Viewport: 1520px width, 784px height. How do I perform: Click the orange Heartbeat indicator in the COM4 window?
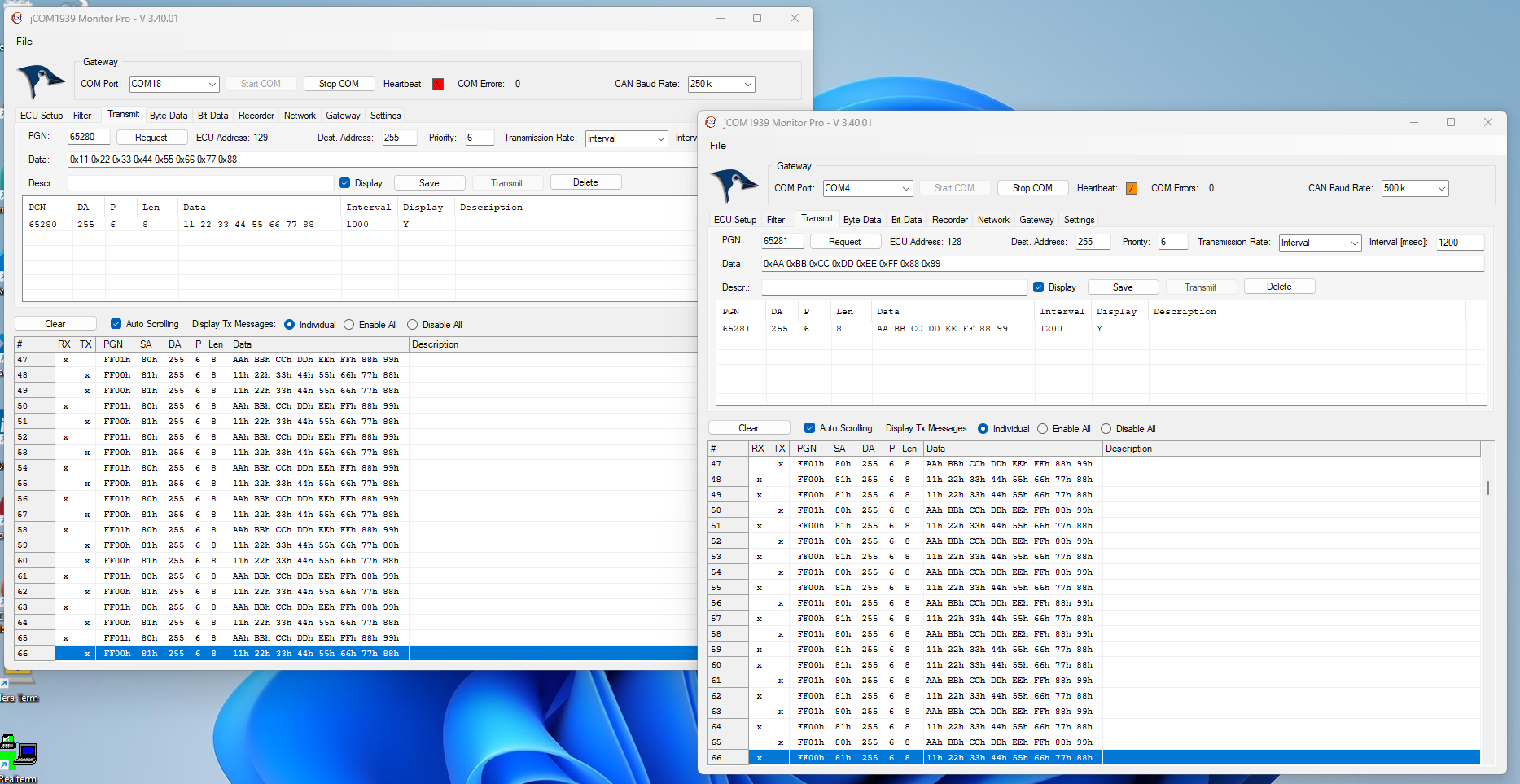(1131, 189)
